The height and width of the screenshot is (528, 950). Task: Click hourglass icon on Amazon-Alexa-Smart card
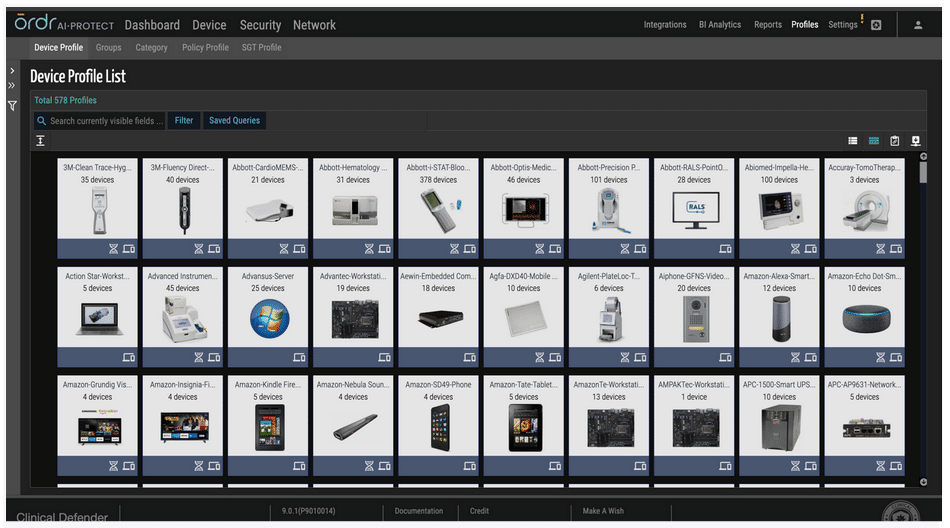(795, 357)
